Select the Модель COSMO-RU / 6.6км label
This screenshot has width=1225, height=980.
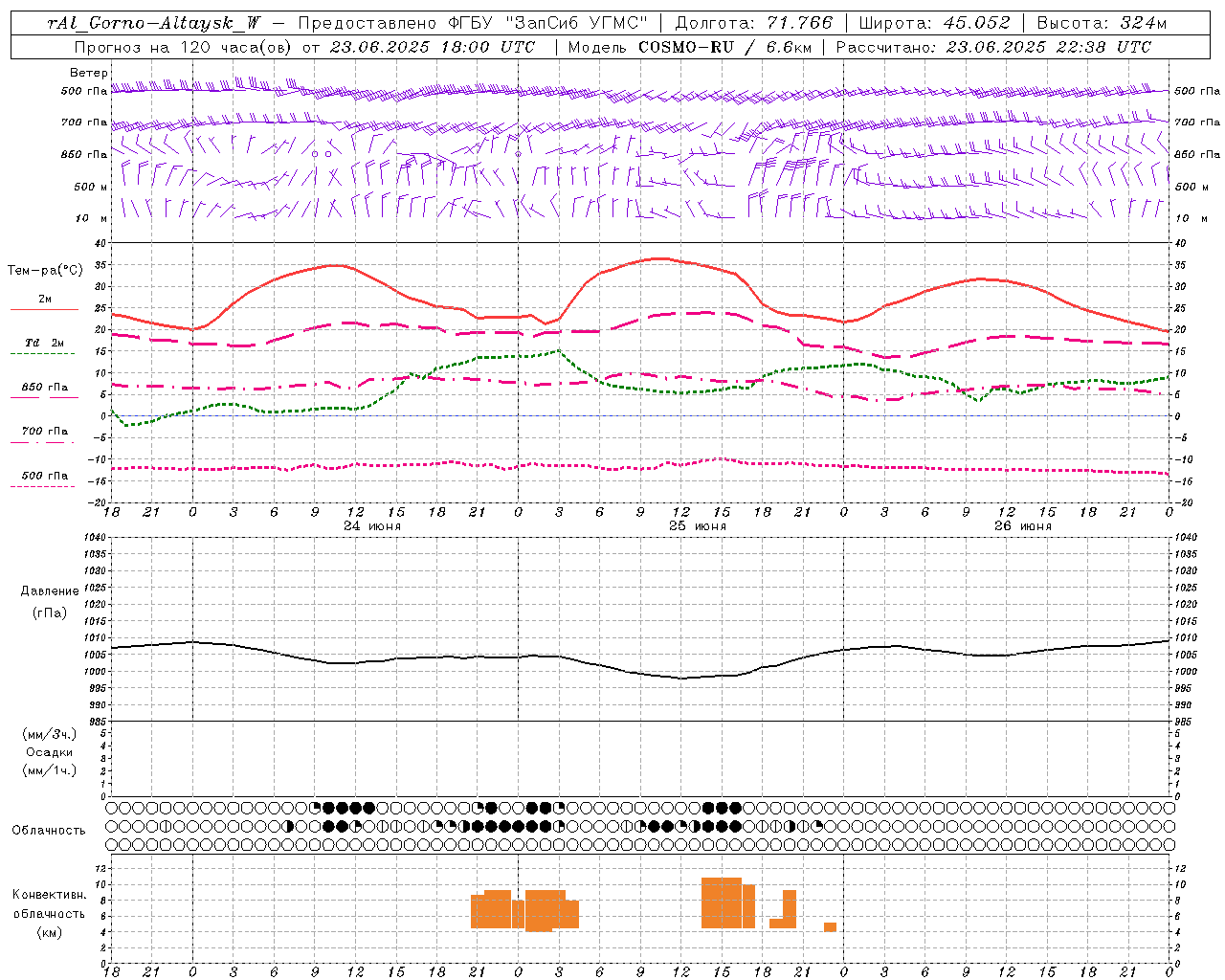coord(689,47)
